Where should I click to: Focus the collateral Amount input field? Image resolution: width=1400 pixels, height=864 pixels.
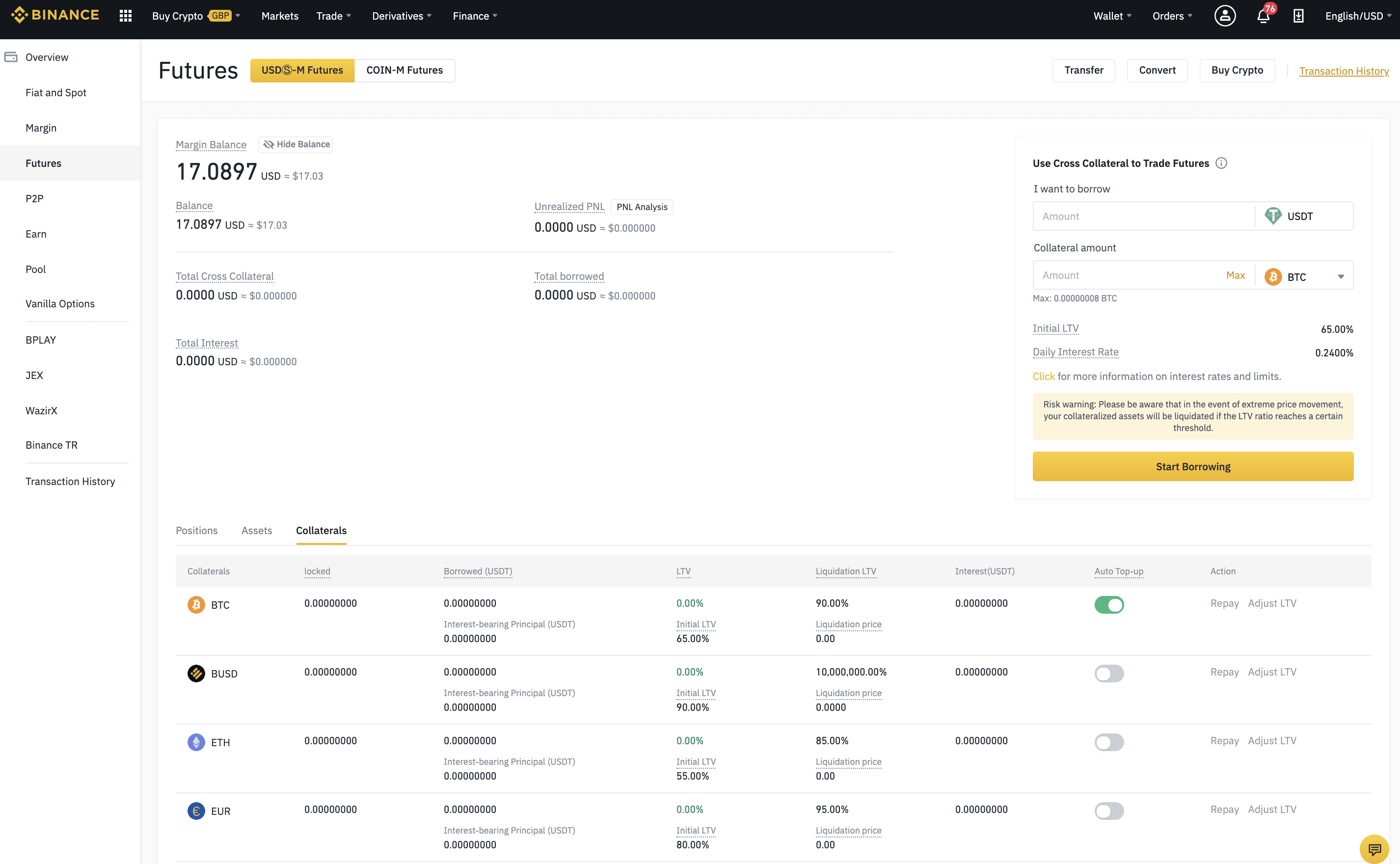tap(1129, 275)
